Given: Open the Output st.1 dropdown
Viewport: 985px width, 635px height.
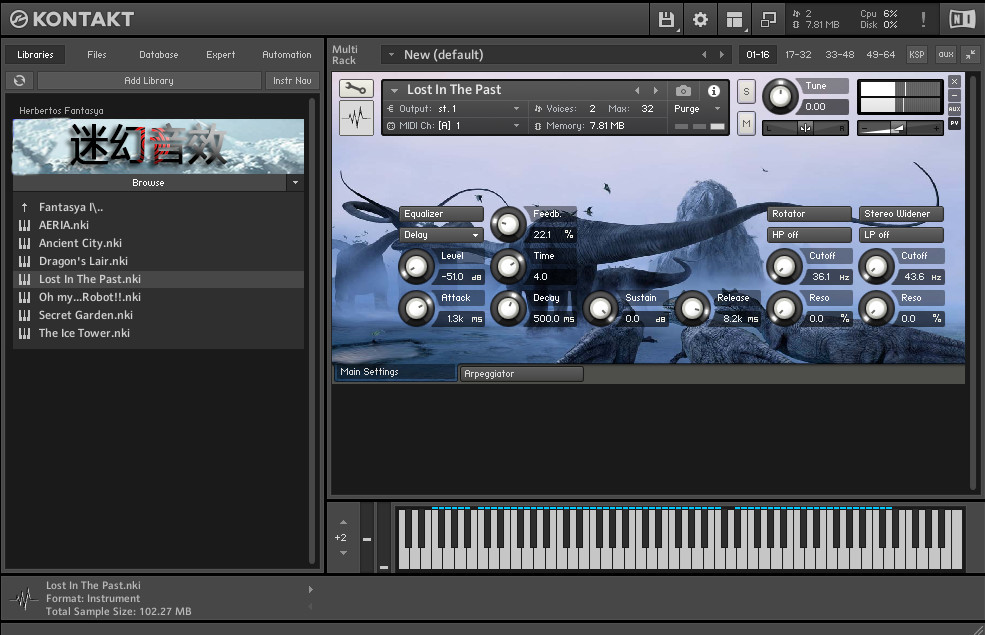Looking at the screenshot, I should click(x=454, y=109).
